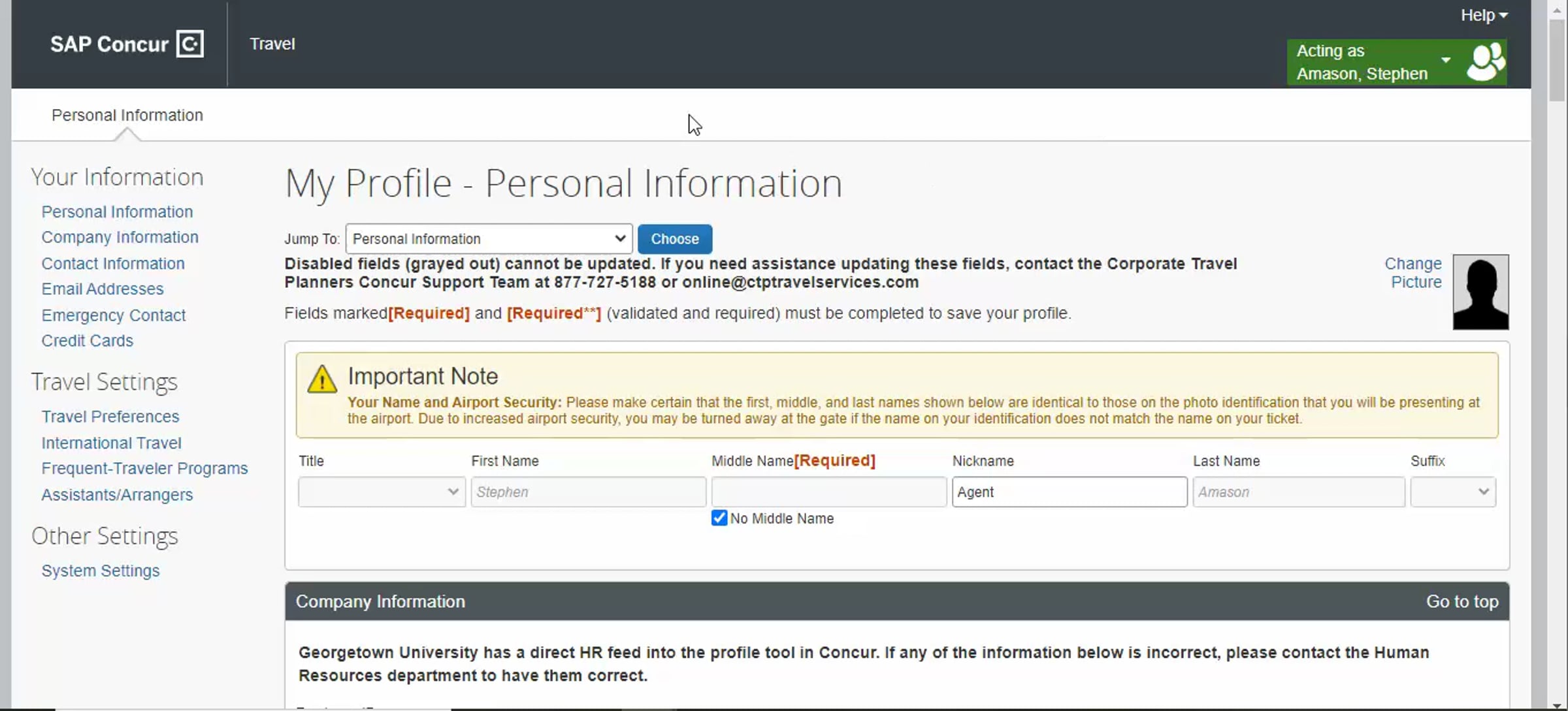Screen dimensions: 1568x711
Task: Open International Travel link
Action: click(111, 443)
